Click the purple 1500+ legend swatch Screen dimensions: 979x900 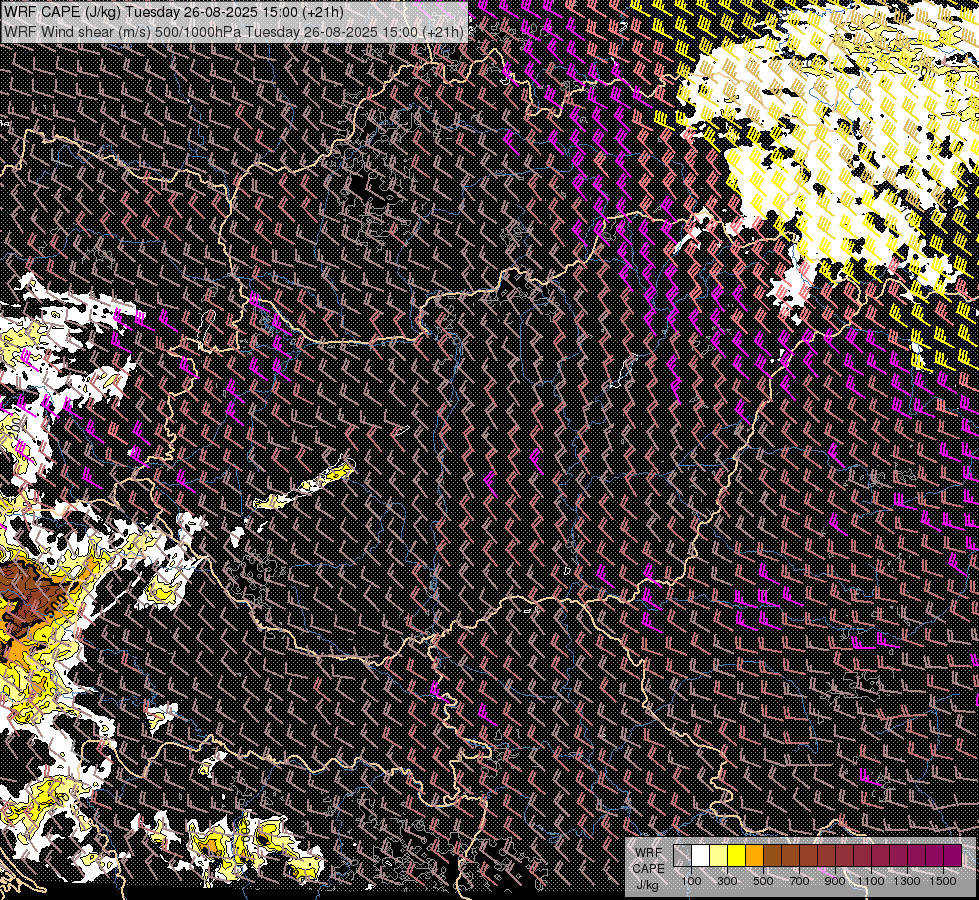click(x=953, y=855)
